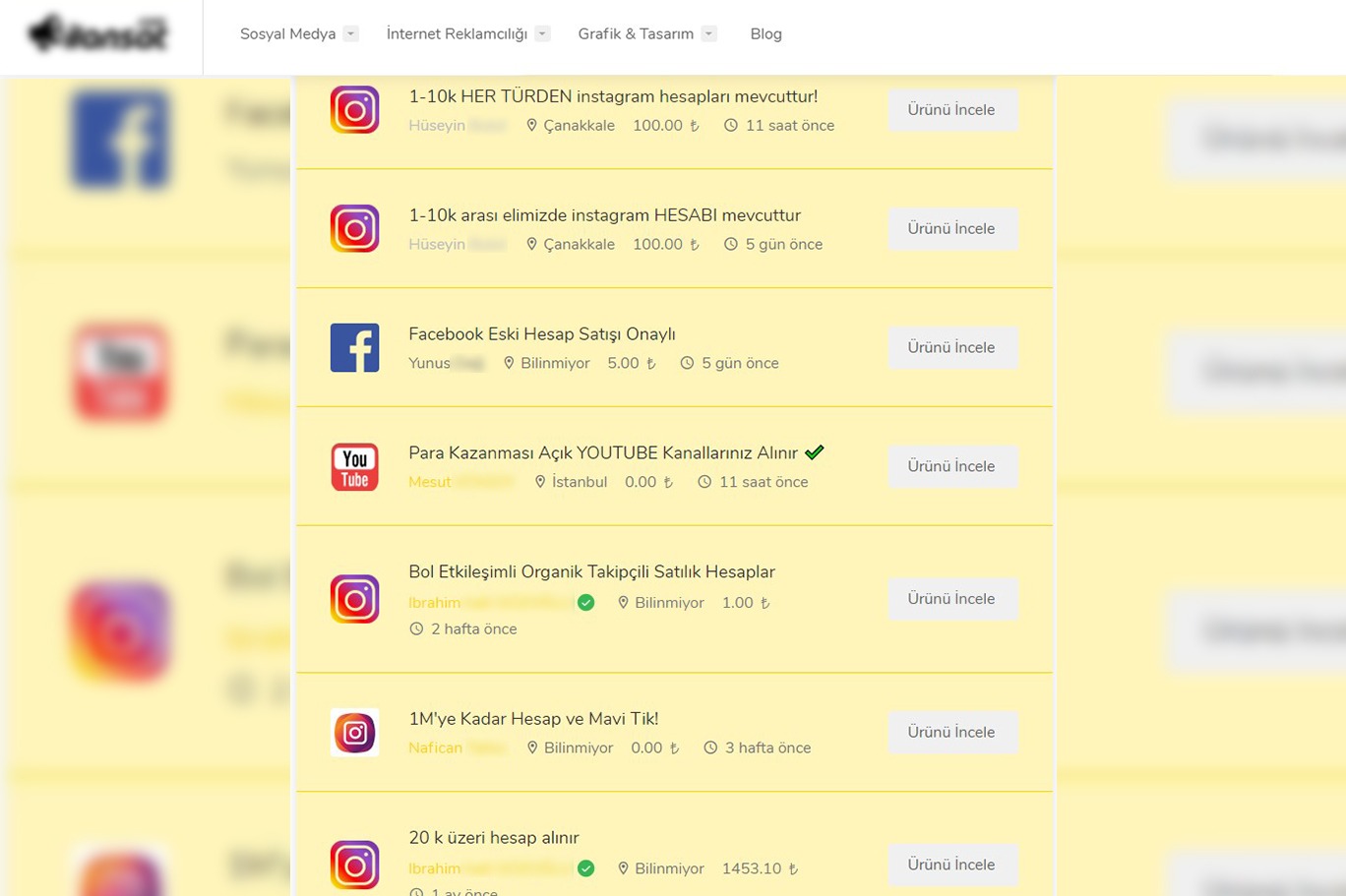The width and height of the screenshot is (1346, 896).
Task: Open 'Bol Etkileşimli Organik Takipçili' listing title
Action: (x=591, y=572)
